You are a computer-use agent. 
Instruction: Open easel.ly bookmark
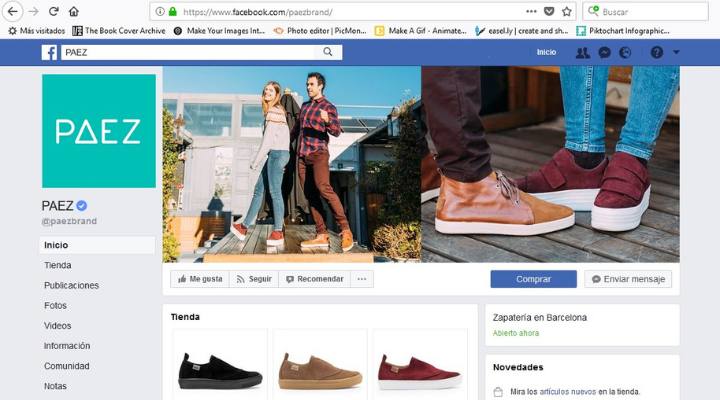522,31
